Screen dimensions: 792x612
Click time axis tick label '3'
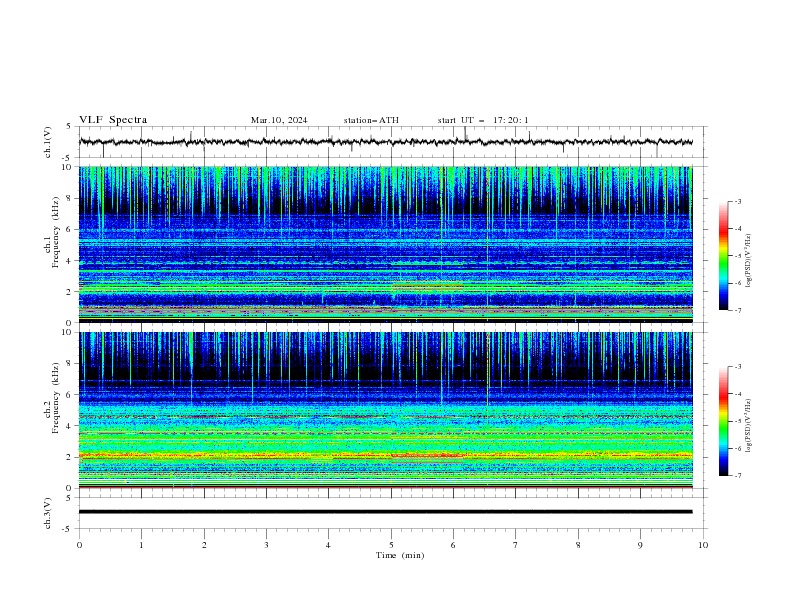tap(266, 545)
